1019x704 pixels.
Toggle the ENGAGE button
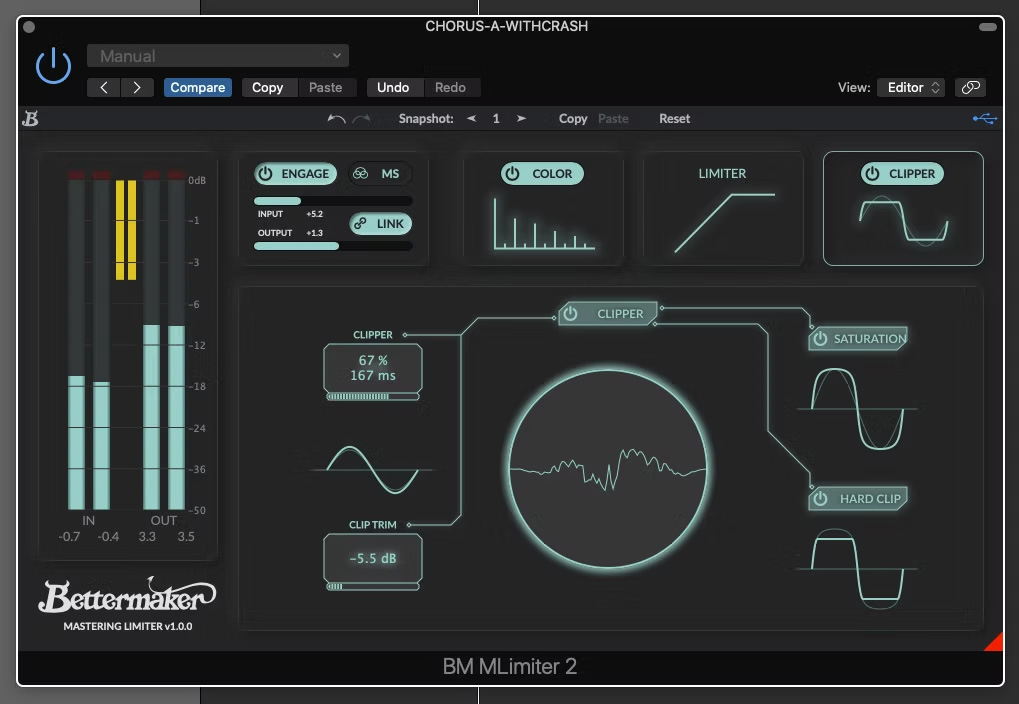296,174
